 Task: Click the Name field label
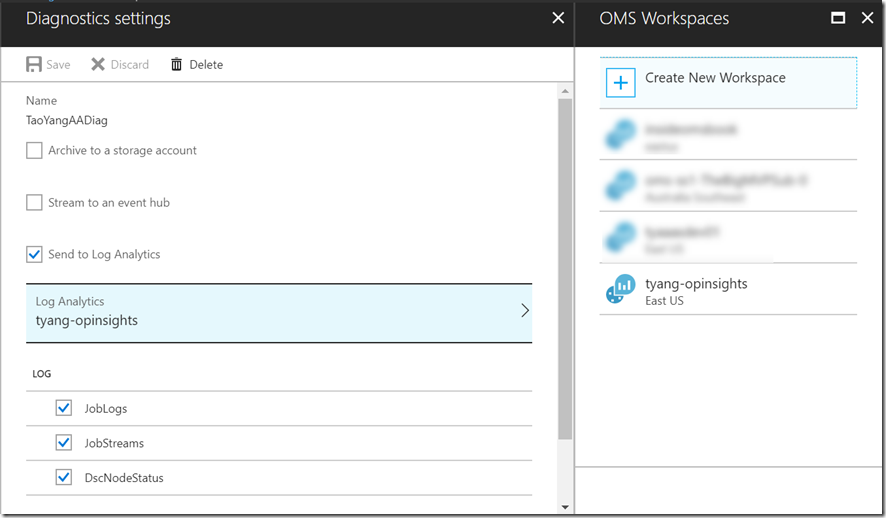click(41, 101)
